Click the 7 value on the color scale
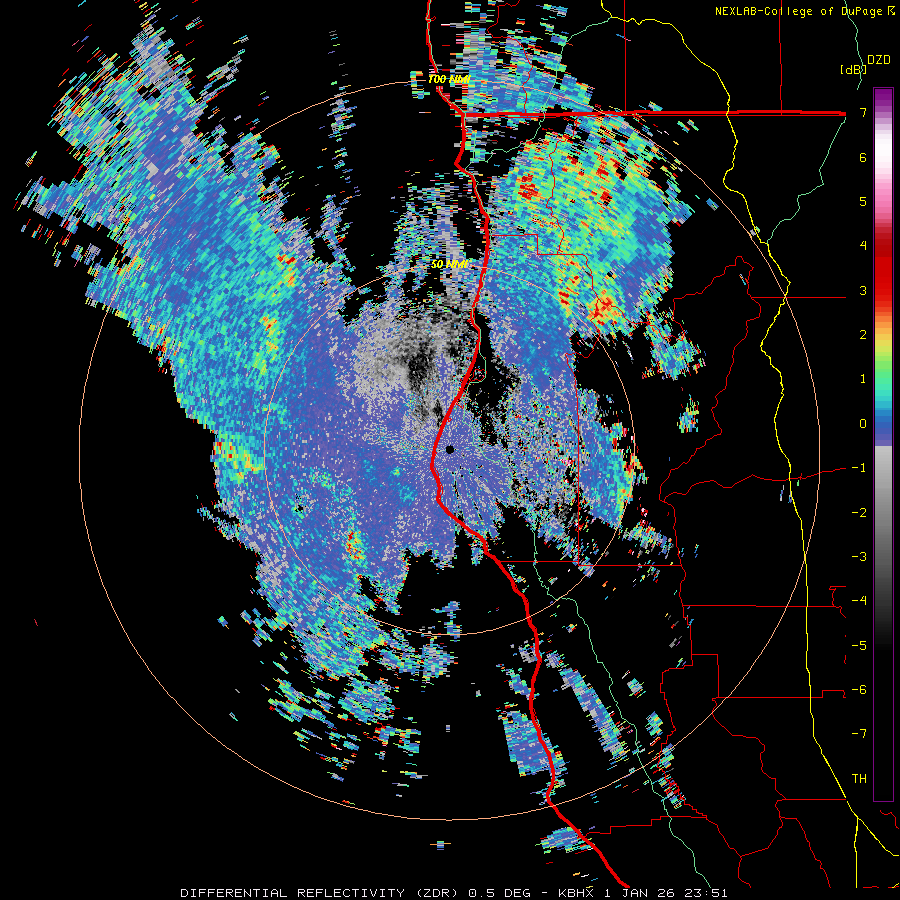The width and height of the screenshot is (900, 900). [x=863, y=112]
